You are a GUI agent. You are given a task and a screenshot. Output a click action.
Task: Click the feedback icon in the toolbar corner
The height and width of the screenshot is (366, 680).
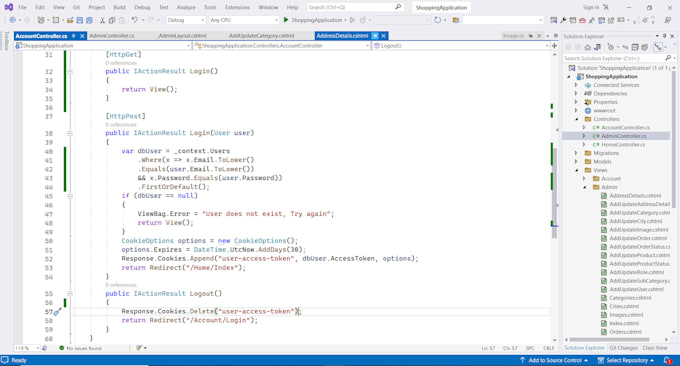click(668, 20)
